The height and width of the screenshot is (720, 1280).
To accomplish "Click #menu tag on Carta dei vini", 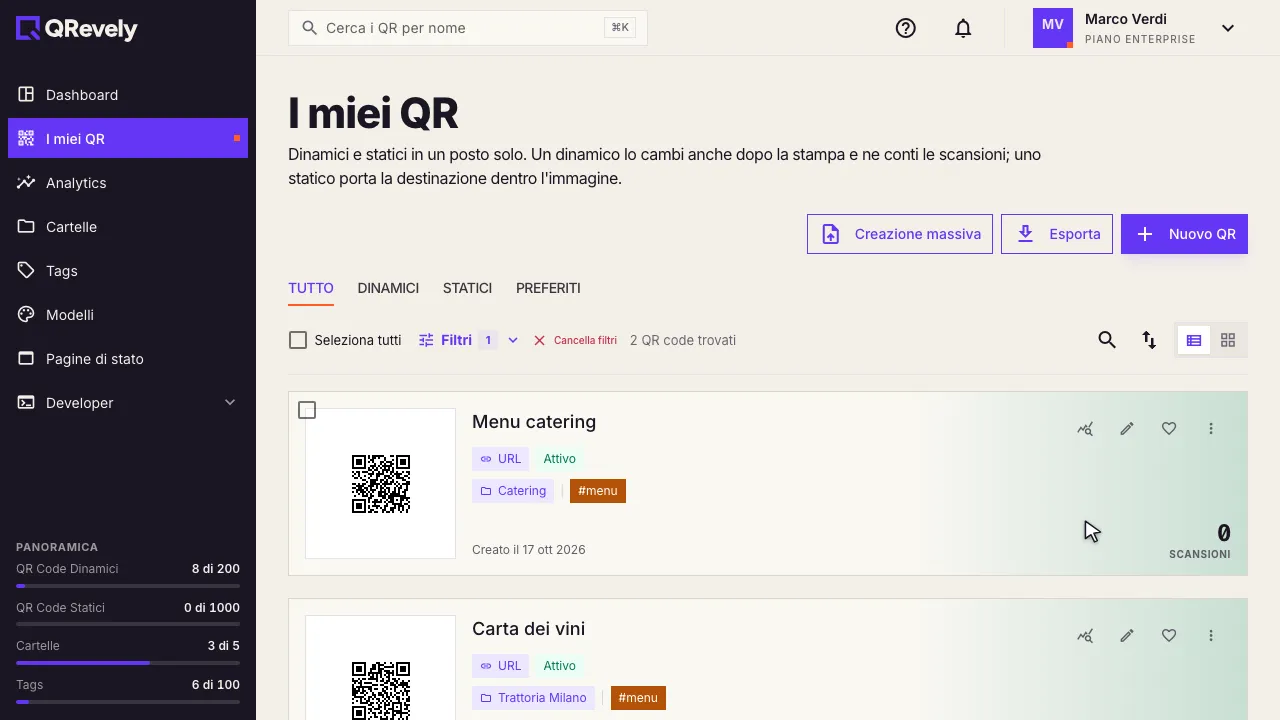I will (x=638, y=698).
